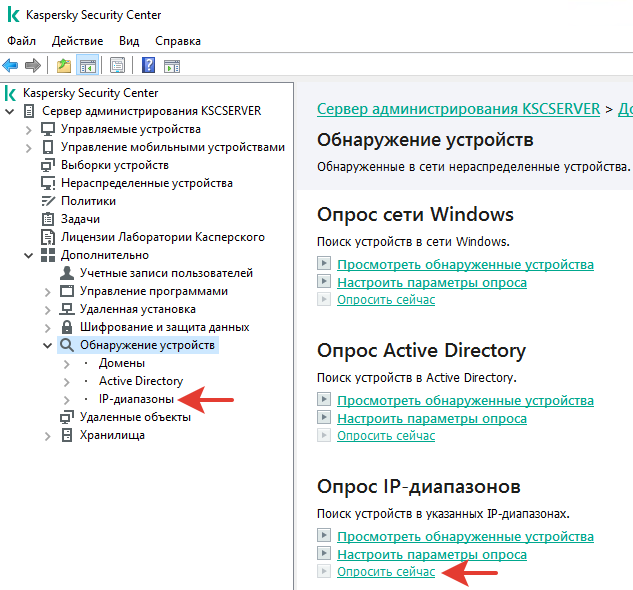This screenshot has height=590, width=633.
Task: Click the Kaspersky logo in the title bar
Action: click(13, 15)
